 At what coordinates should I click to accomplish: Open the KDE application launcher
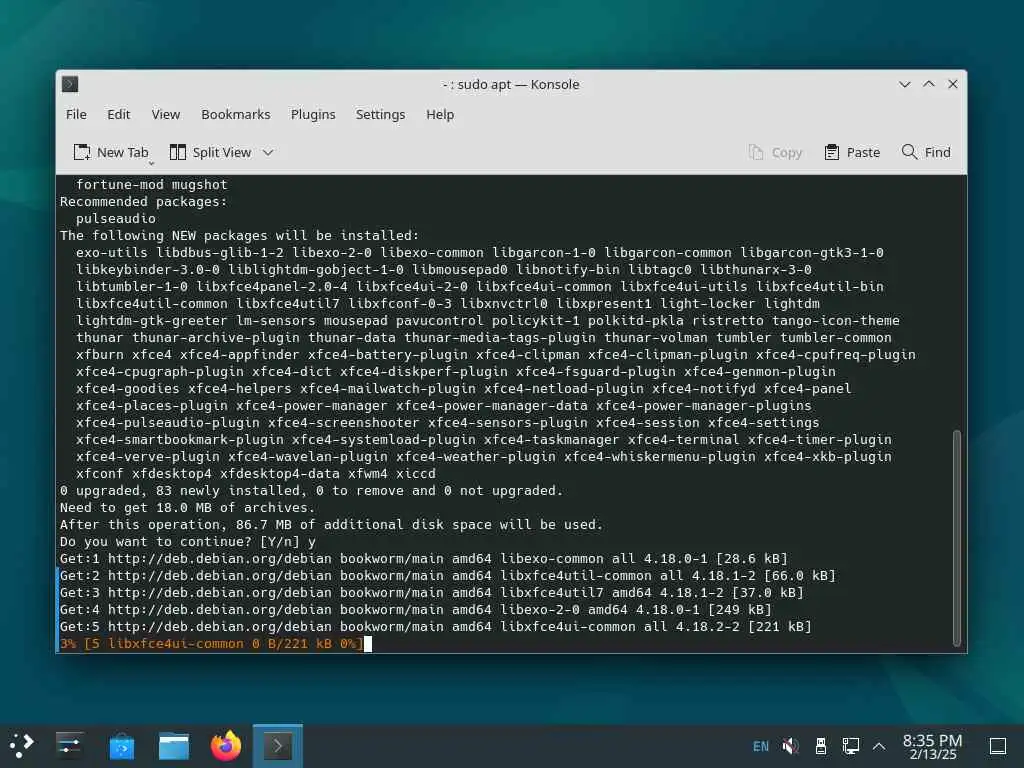21,746
